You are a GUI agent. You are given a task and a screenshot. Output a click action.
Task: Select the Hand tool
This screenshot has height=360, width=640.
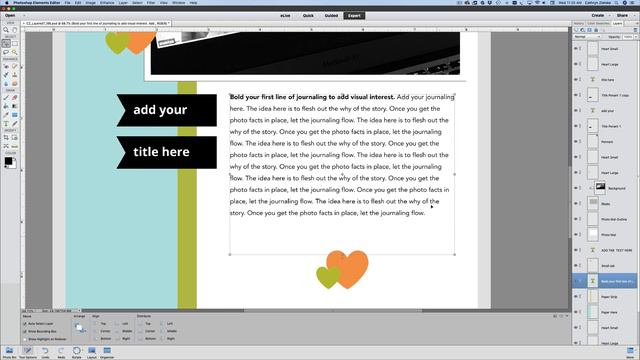[15, 30]
